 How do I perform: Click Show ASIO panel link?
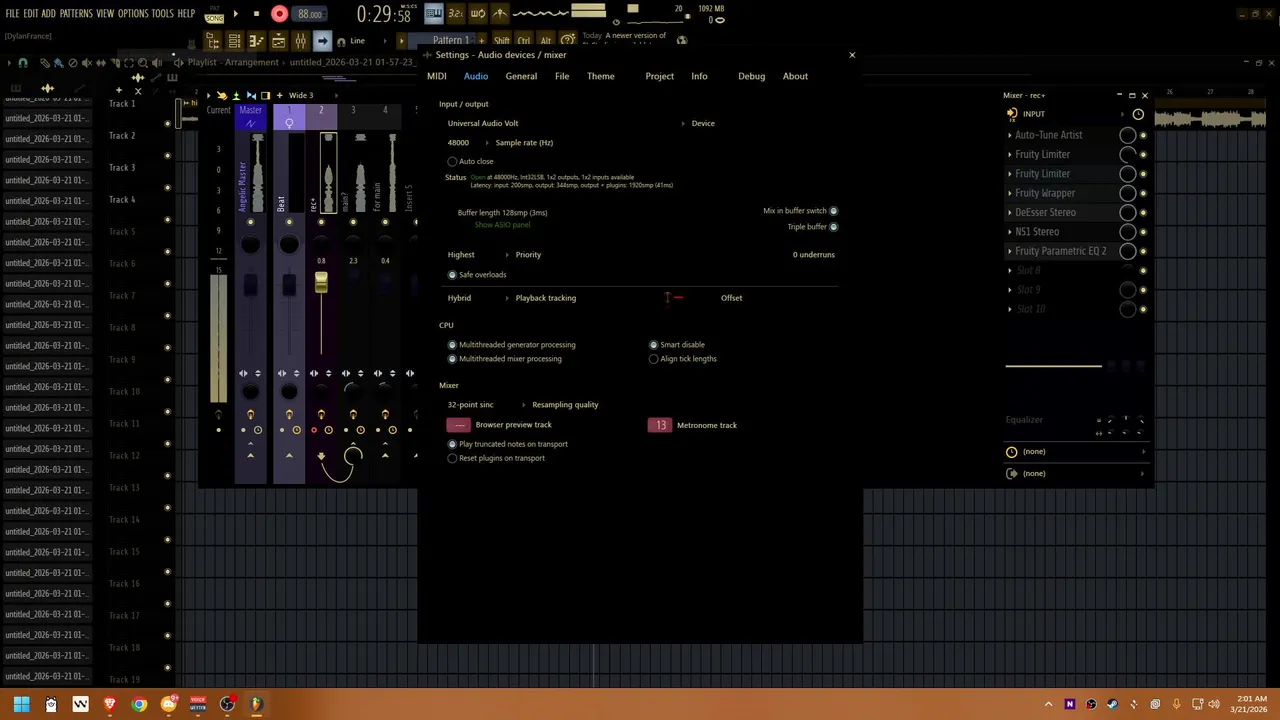(x=502, y=225)
